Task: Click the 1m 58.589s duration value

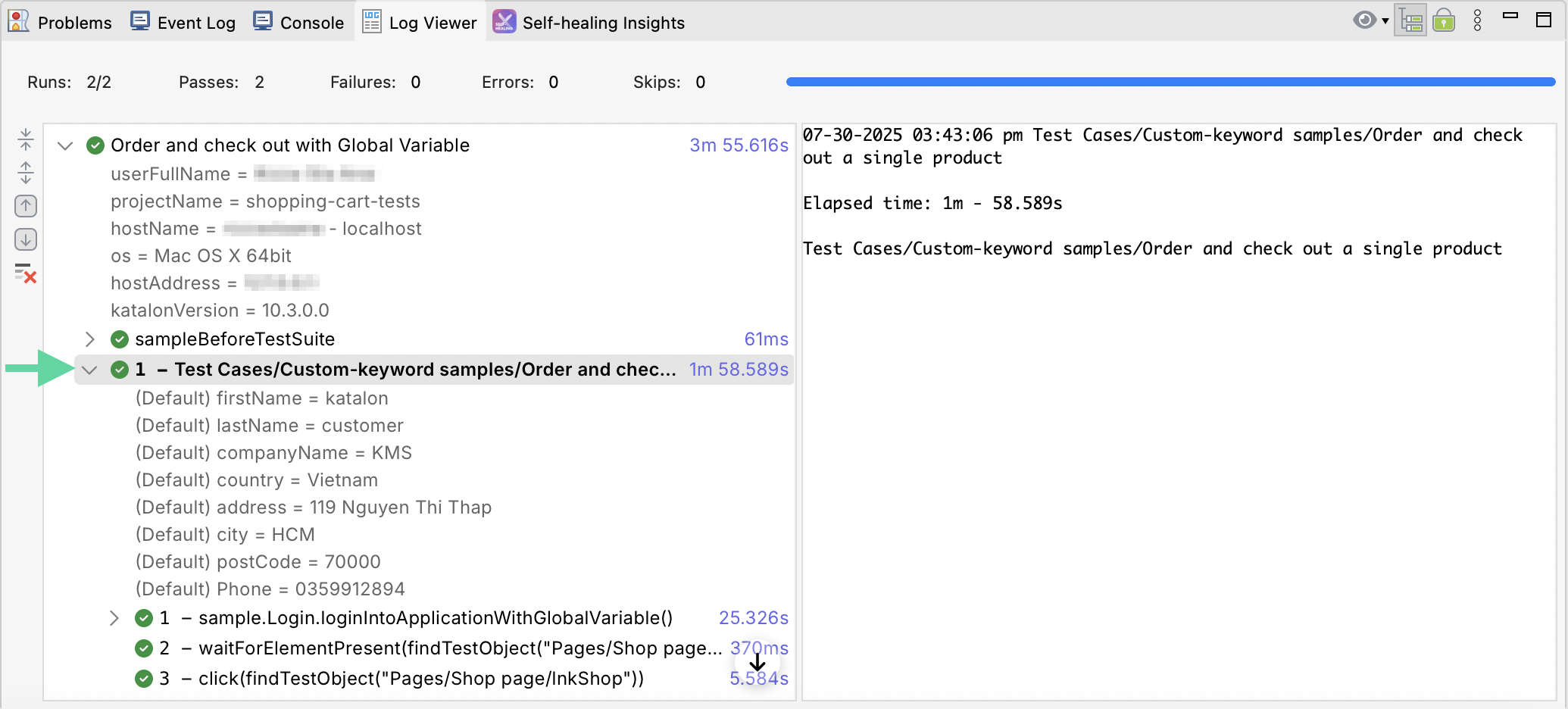Action: coord(739,370)
